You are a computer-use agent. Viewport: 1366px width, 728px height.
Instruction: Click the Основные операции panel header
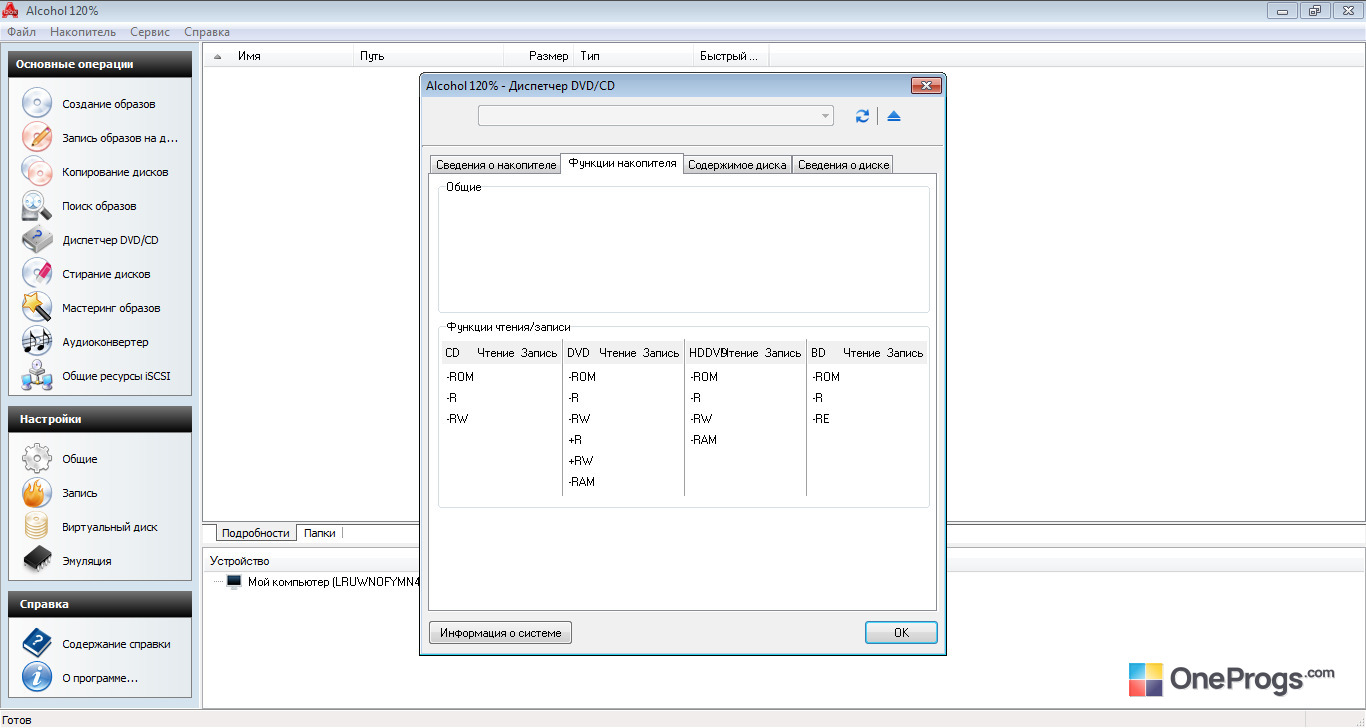[99, 64]
